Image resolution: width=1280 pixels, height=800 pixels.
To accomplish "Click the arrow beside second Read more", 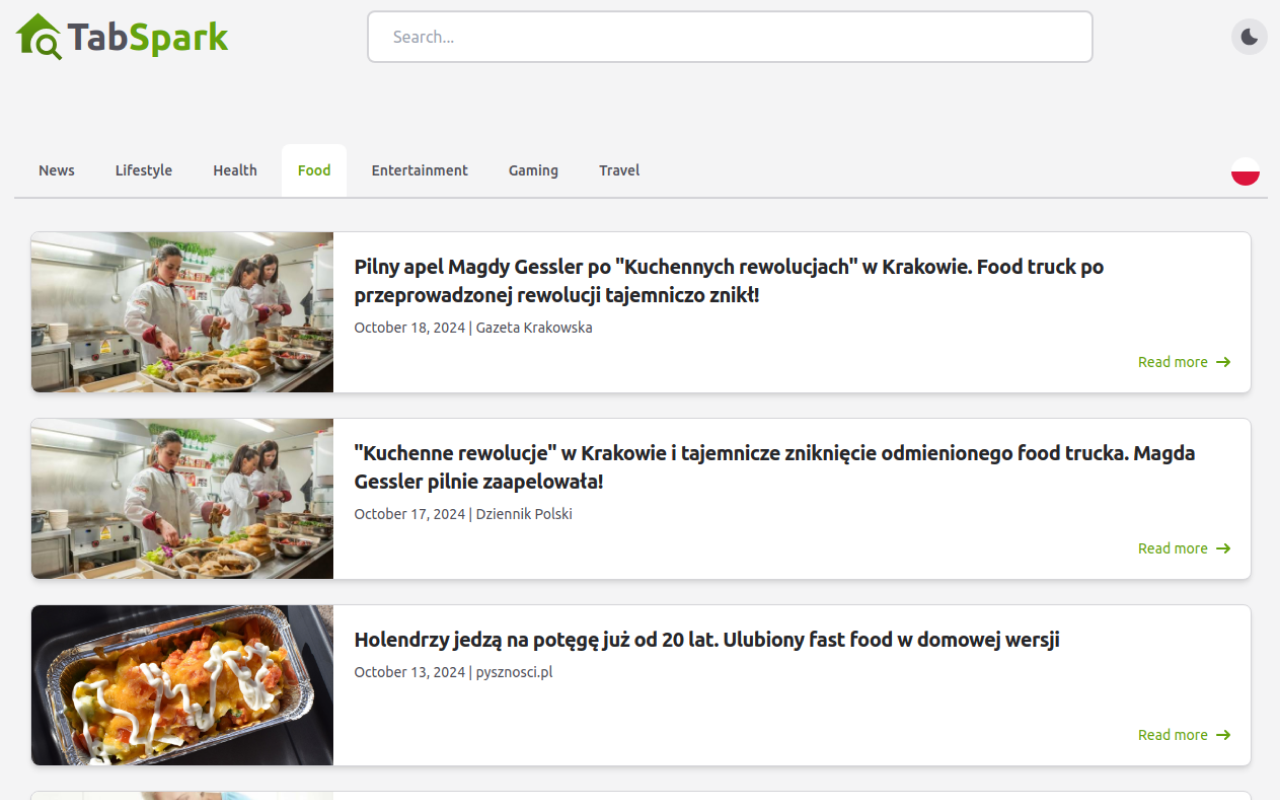I will [1222, 548].
